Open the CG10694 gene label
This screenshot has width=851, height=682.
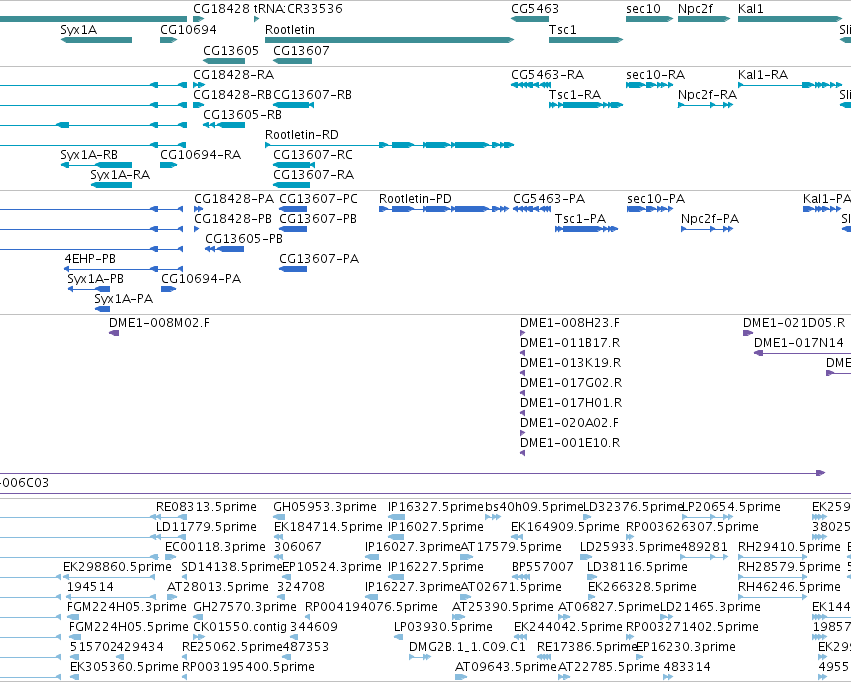click(x=188, y=29)
